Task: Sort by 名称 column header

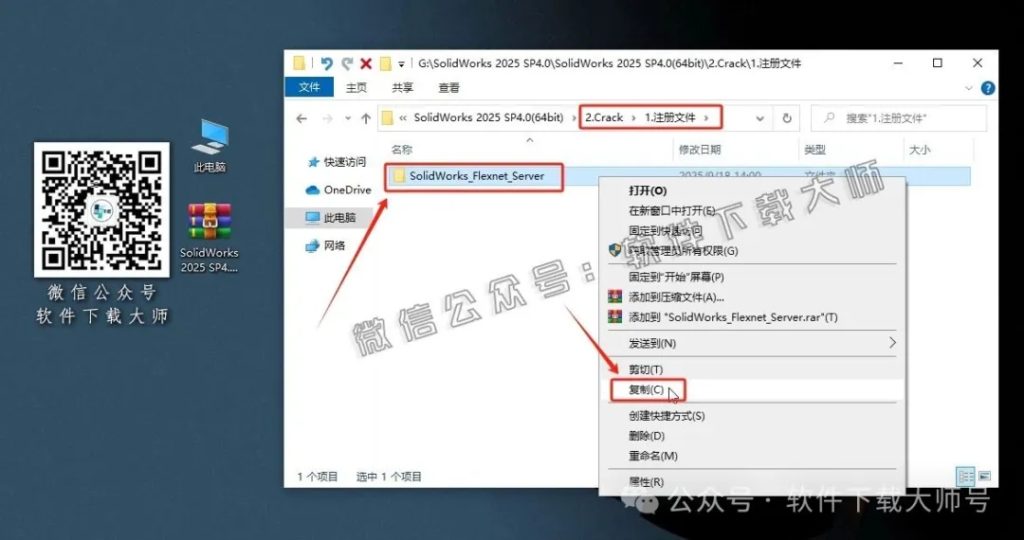Action: (x=402, y=150)
